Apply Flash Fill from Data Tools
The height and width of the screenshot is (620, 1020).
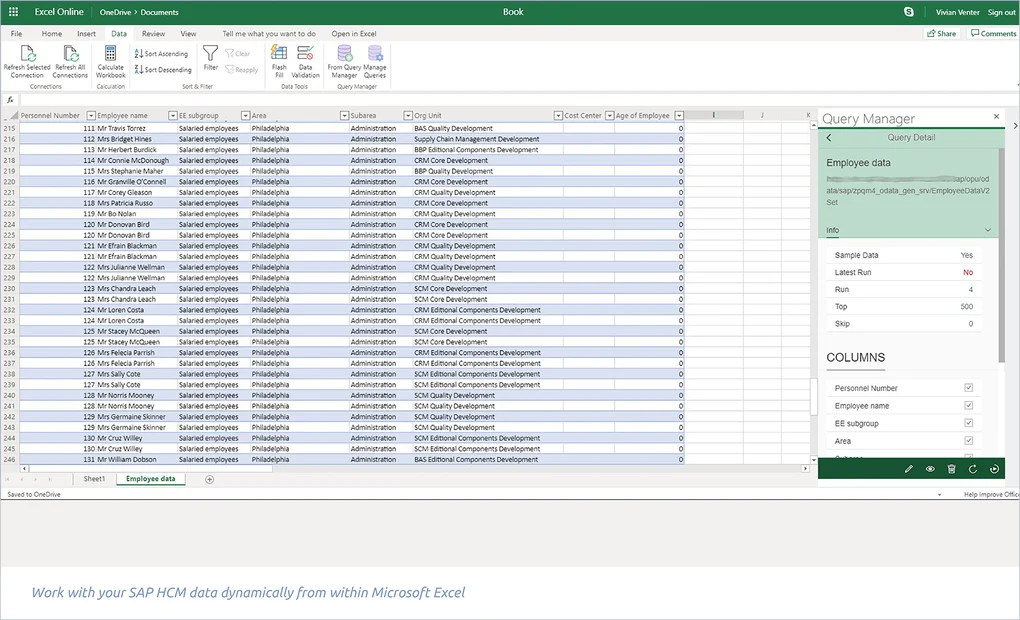(279, 55)
